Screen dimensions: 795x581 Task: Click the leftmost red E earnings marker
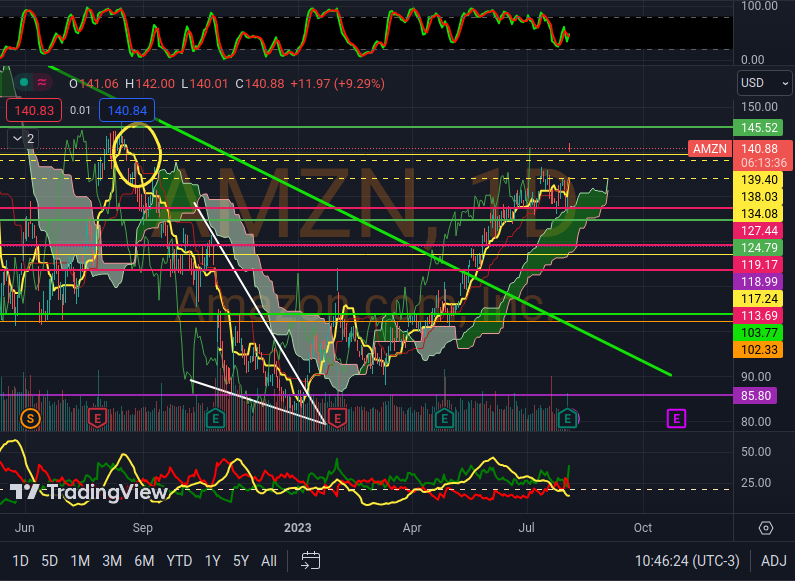coord(98,417)
